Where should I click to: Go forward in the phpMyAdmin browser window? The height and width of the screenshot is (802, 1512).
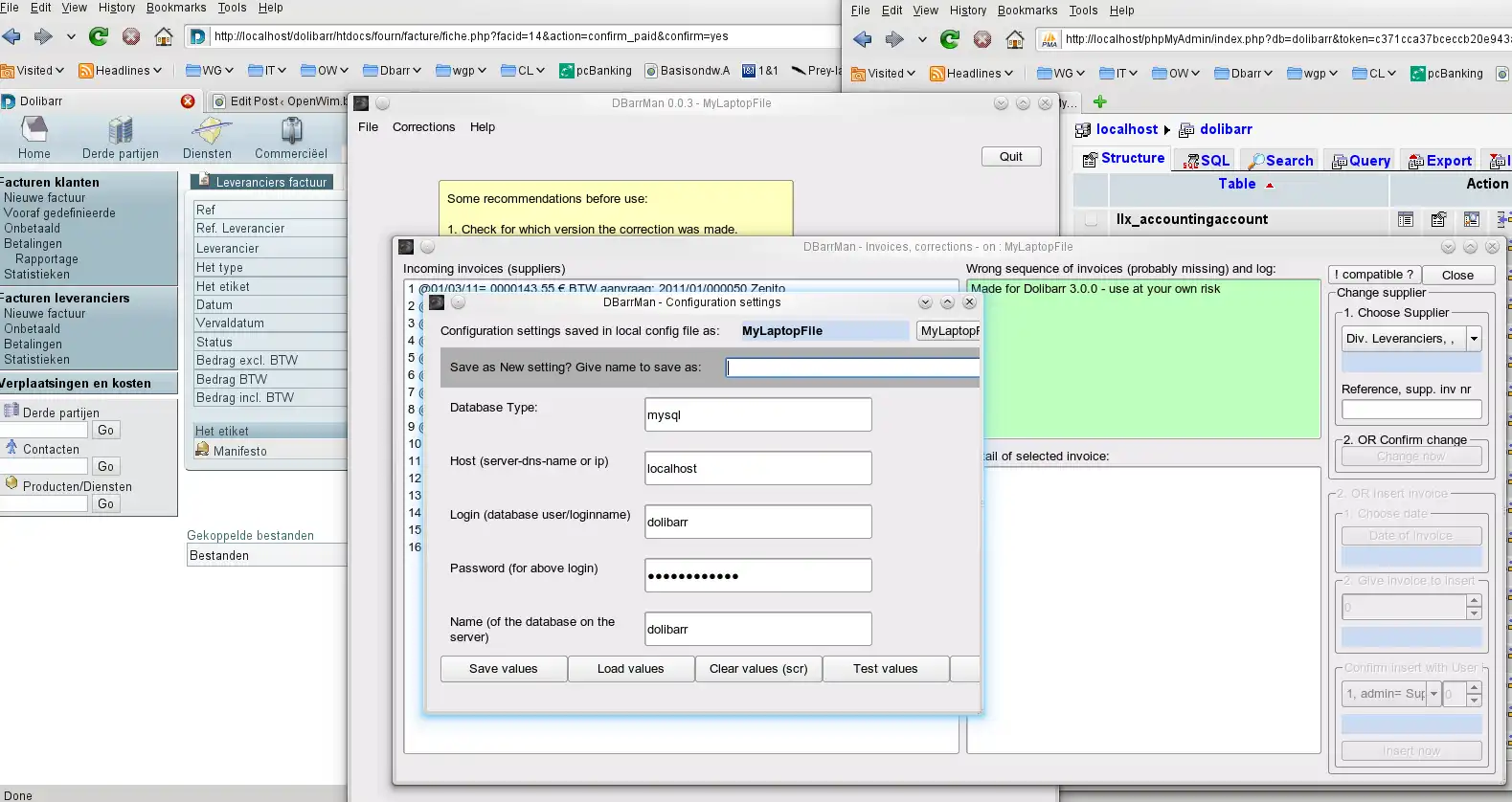coord(894,39)
